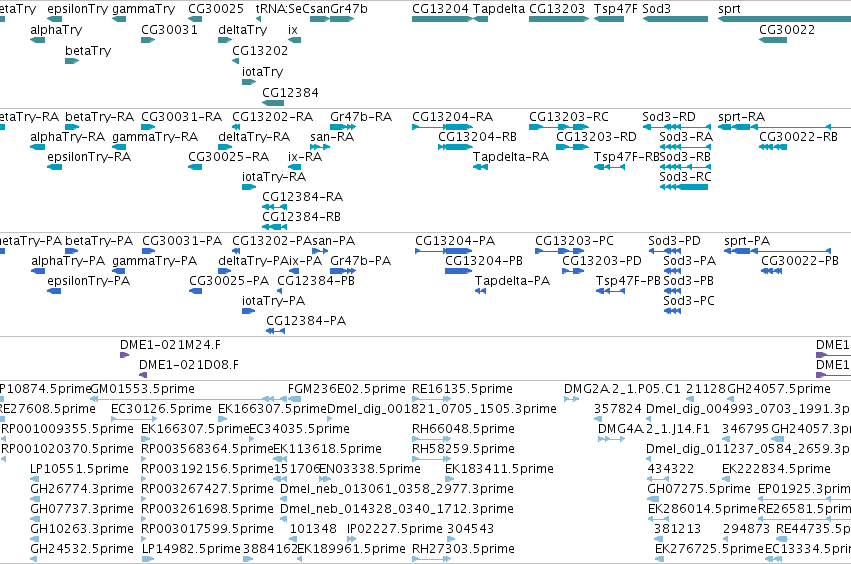Click the RH27303.5prime EST label

tap(463, 549)
